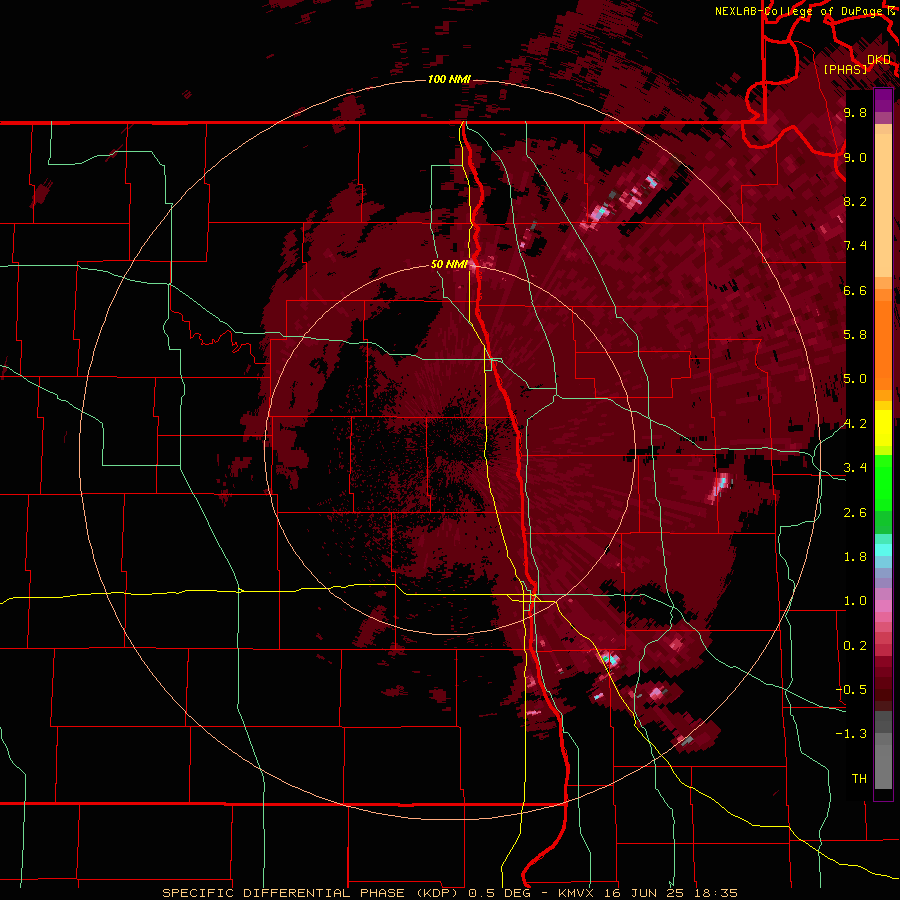Click the 9.0 value on the color scale
This screenshot has height=900, width=900.
pos(855,157)
